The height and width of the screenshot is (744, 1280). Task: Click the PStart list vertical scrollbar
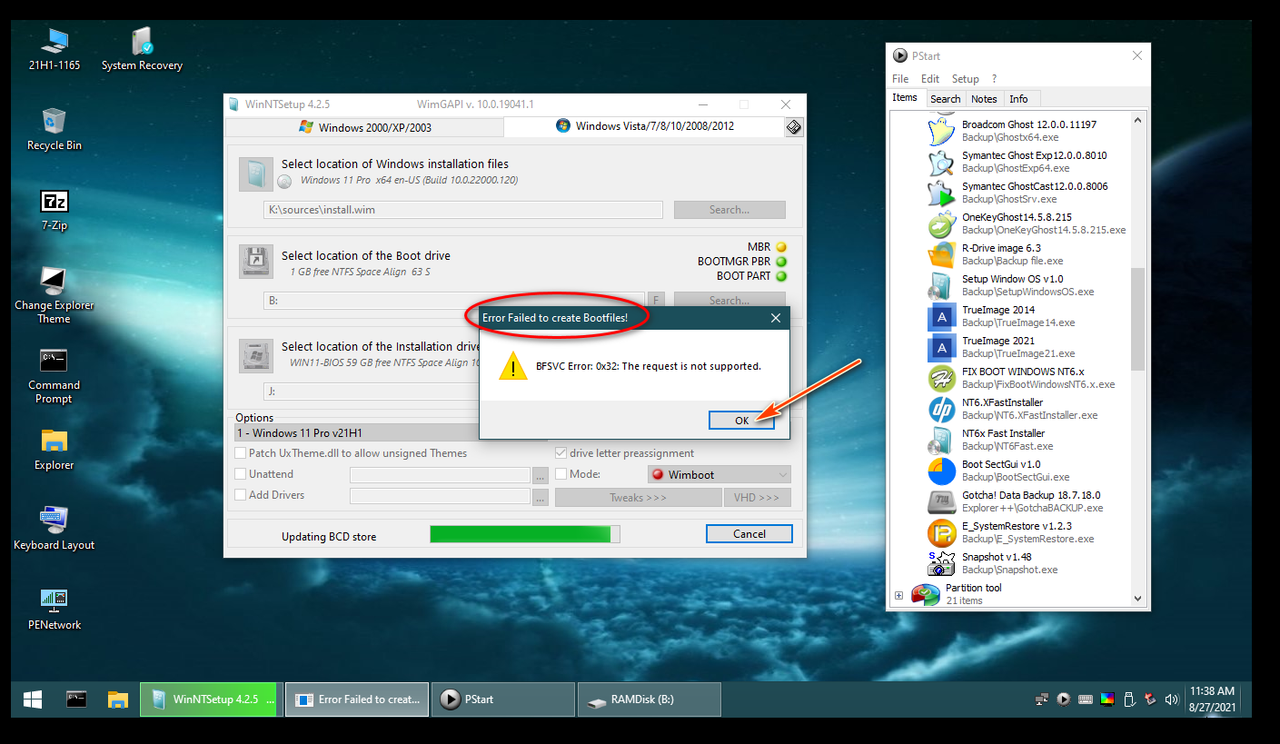tap(1138, 319)
